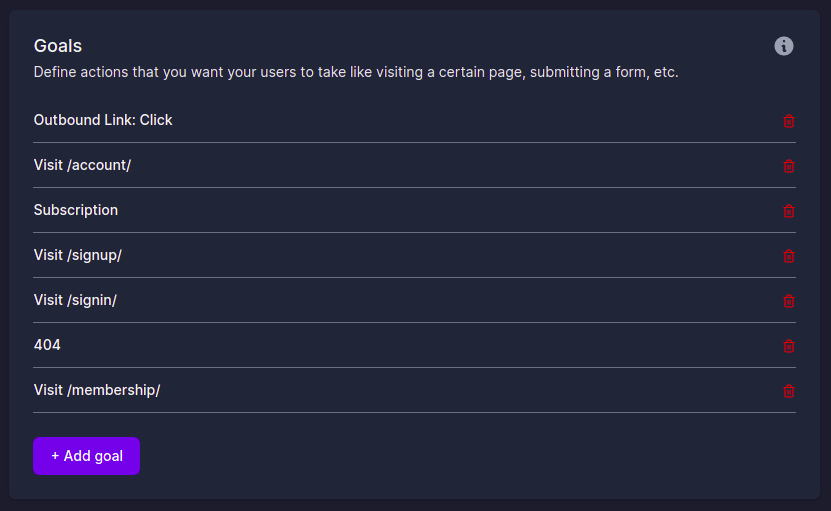Viewport: 831px width, 511px height.
Task: Click the + Add goal button
Action: coord(86,456)
